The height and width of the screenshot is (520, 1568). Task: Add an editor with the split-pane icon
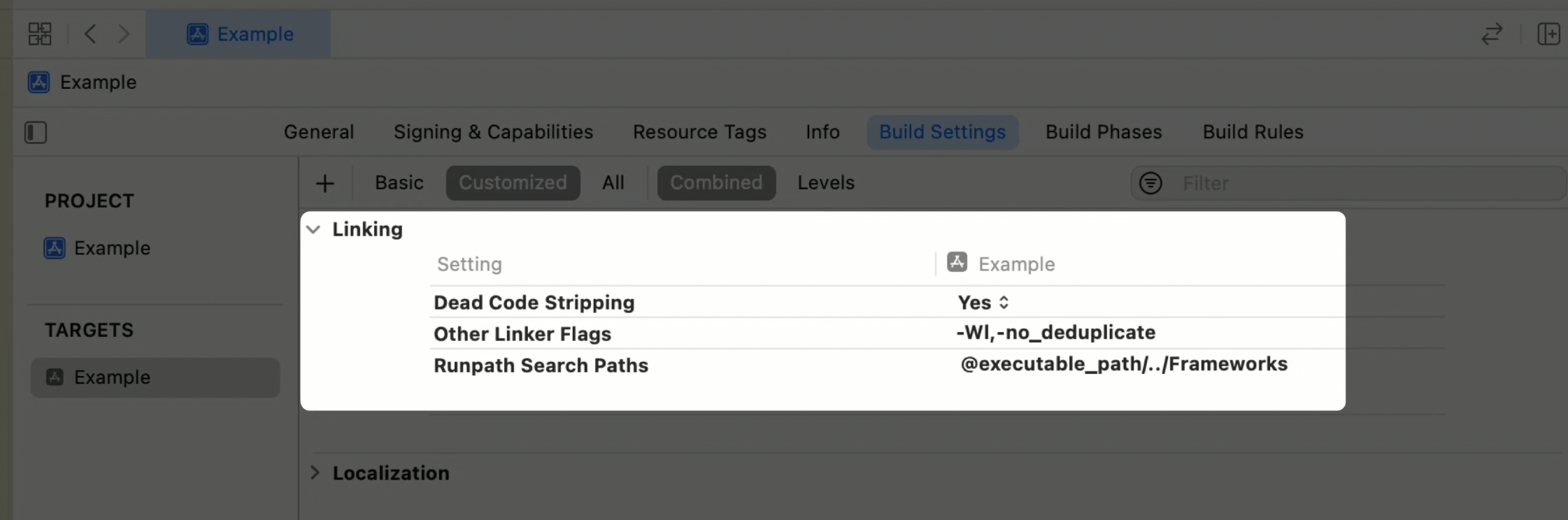coord(1548,34)
